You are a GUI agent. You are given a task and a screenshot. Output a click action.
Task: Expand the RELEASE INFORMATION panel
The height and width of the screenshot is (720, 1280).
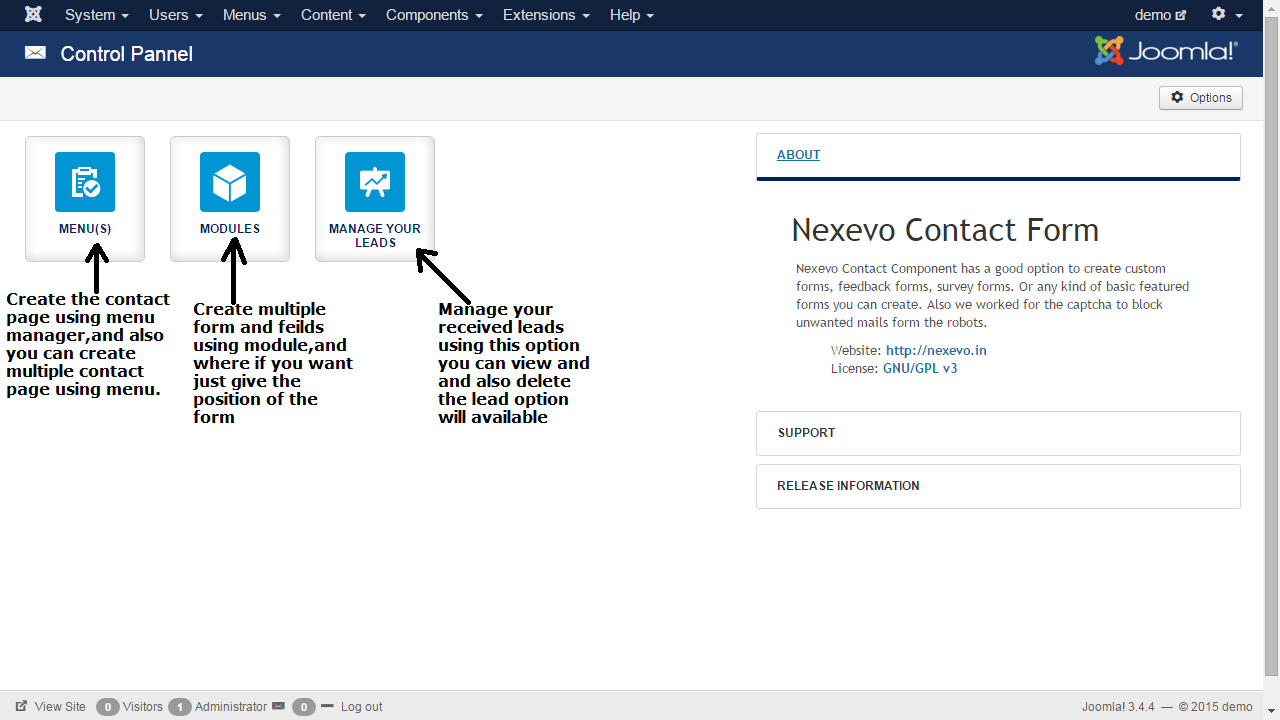pyautogui.click(x=998, y=486)
